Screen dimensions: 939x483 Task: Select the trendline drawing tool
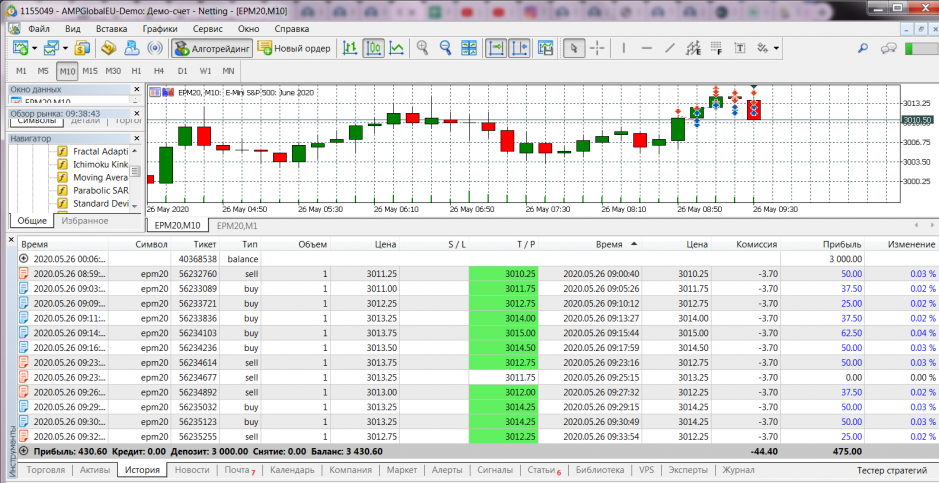670,48
